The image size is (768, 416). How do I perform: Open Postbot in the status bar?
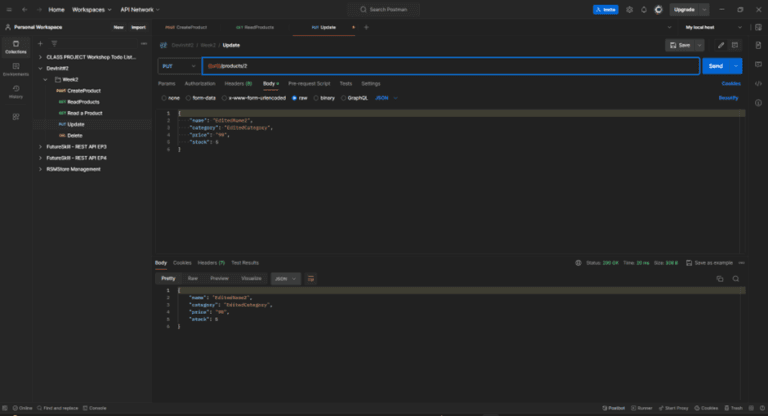(614, 408)
